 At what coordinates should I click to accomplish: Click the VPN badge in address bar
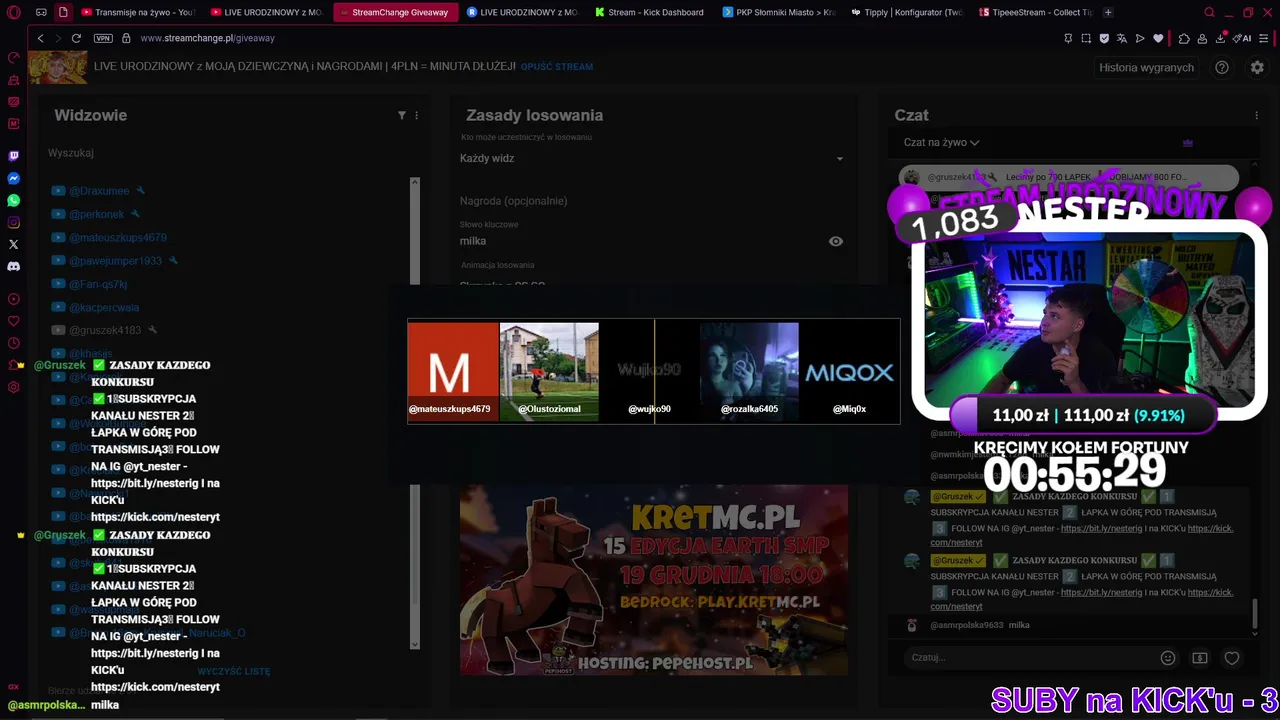point(103,38)
